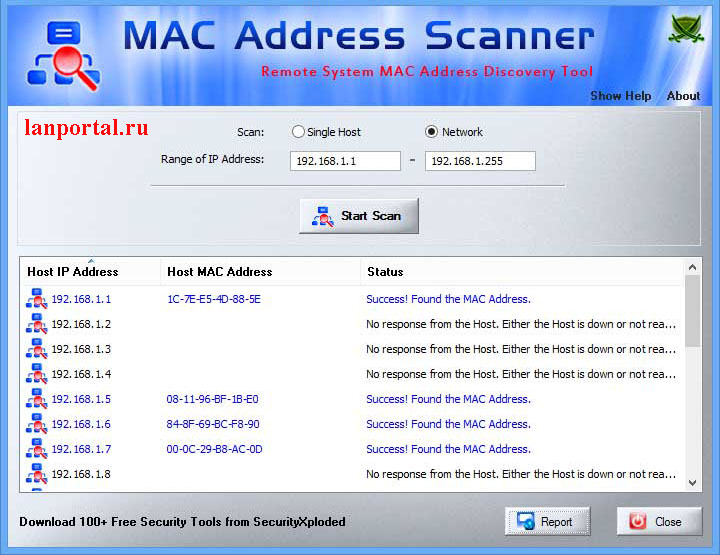Viewport: 720px width, 555px height.
Task: Select IP address 192.168.1.8 text
Action: pyautogui.click(x=81, y=474)
